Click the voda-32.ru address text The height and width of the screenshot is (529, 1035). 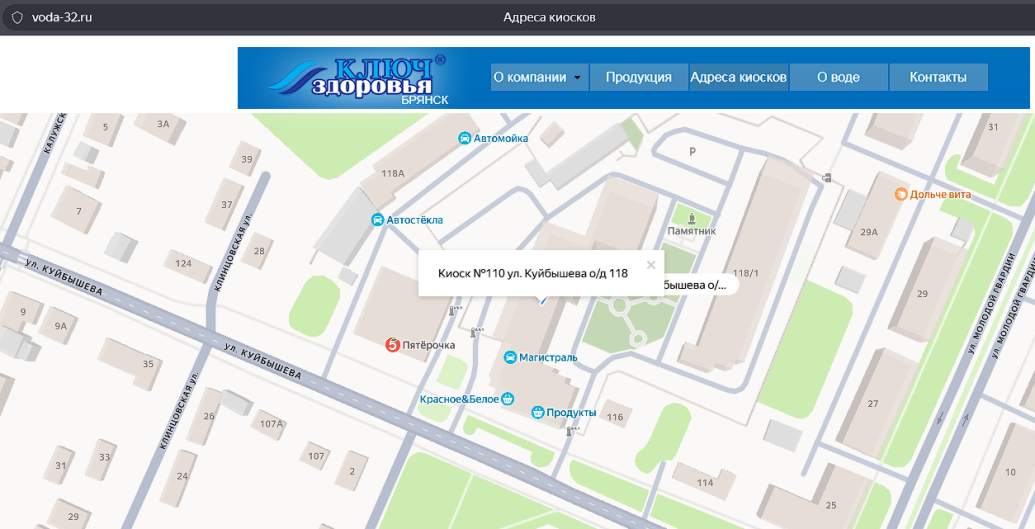tap(61, 18)
